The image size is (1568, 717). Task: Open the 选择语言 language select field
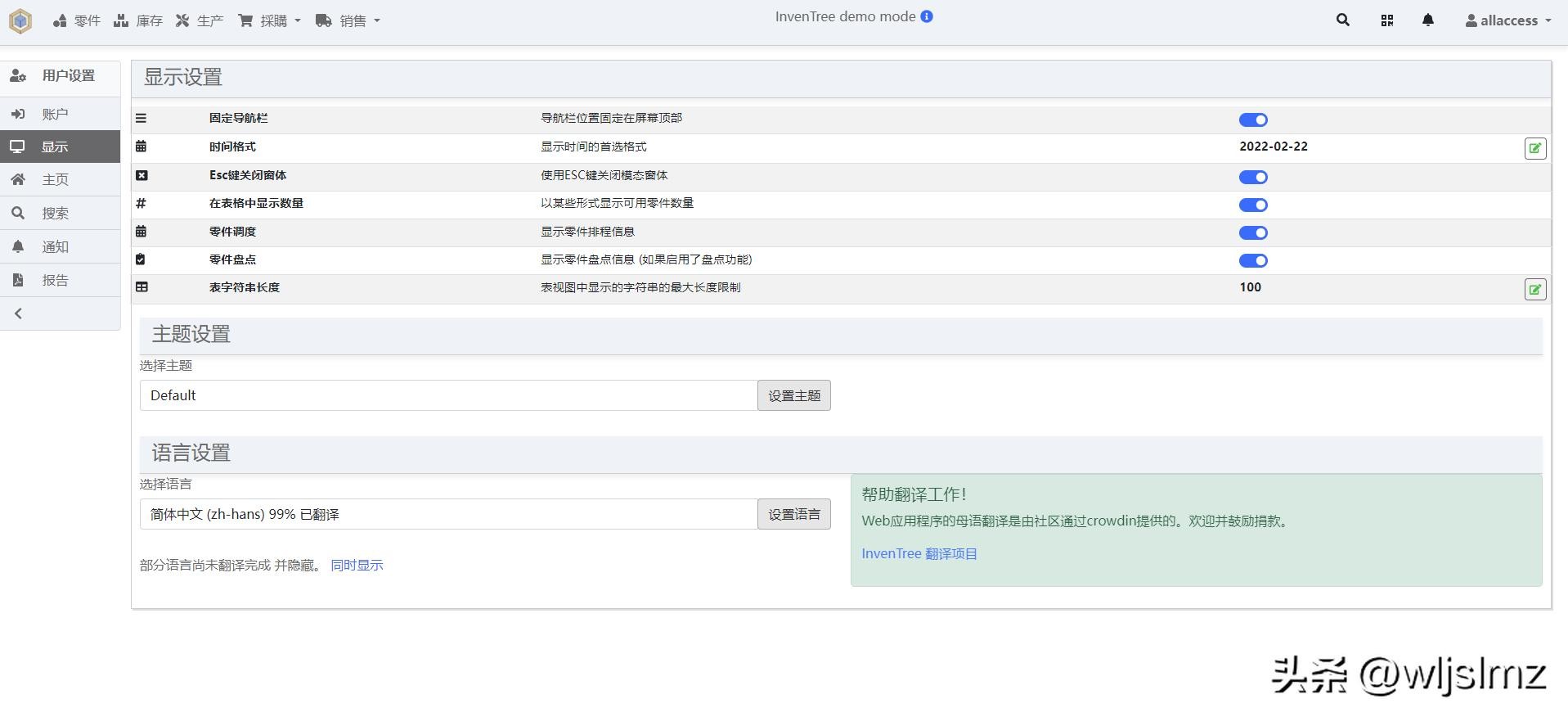[x=448, y=514]
